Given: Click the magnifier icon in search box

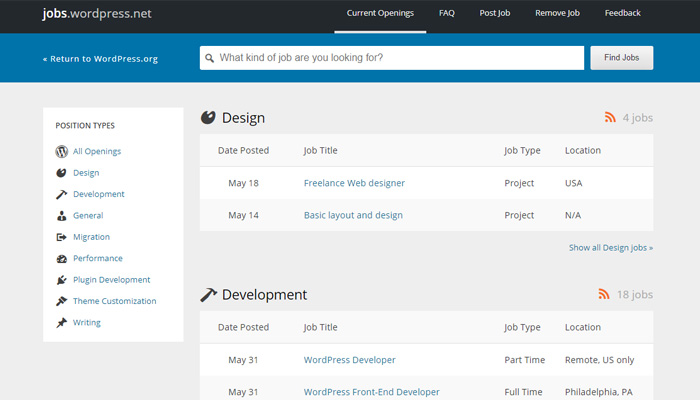Looking at the screenshot, I should [x=209, y=58].
